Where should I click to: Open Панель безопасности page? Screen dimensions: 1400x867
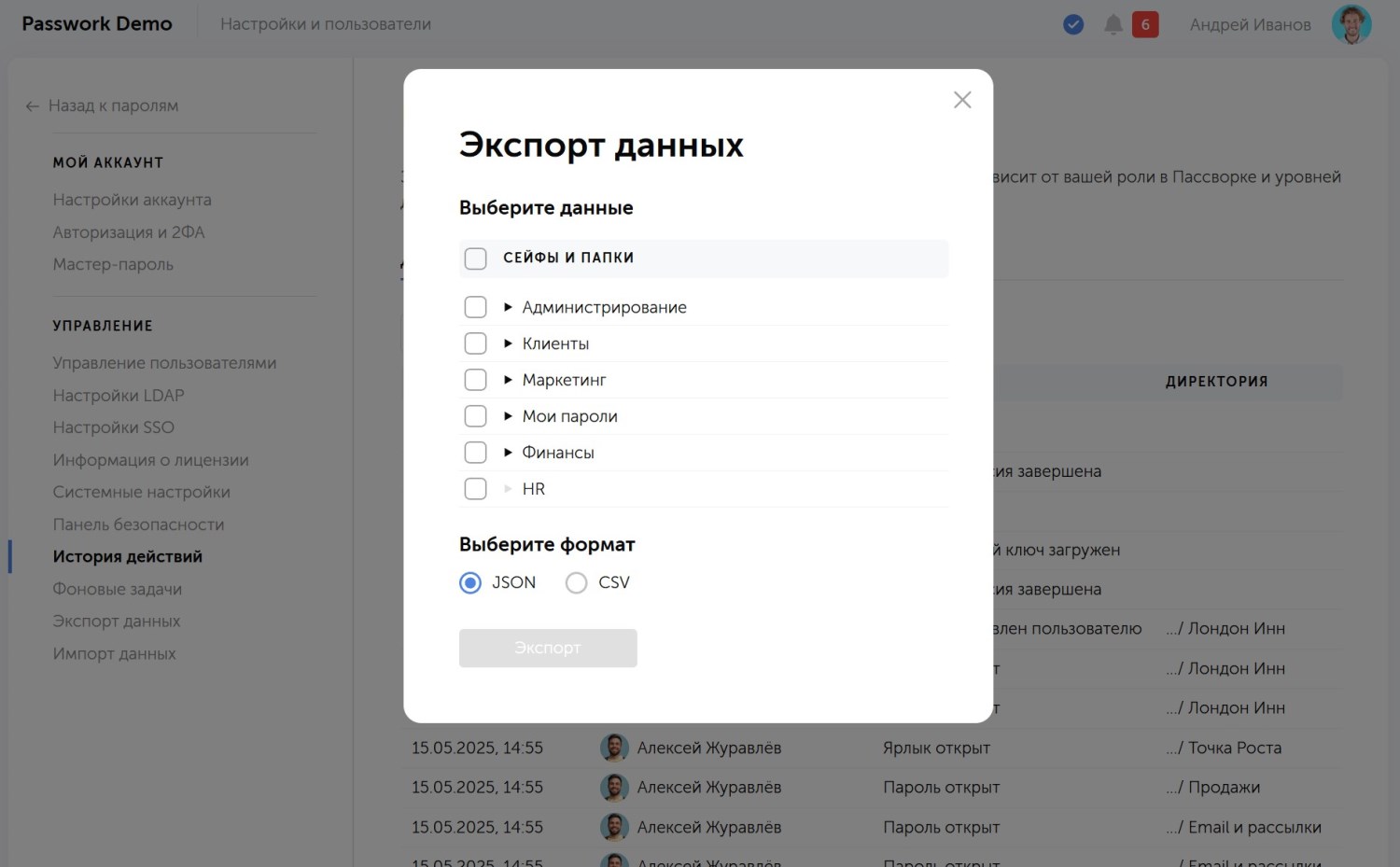(x=138, y=524)
